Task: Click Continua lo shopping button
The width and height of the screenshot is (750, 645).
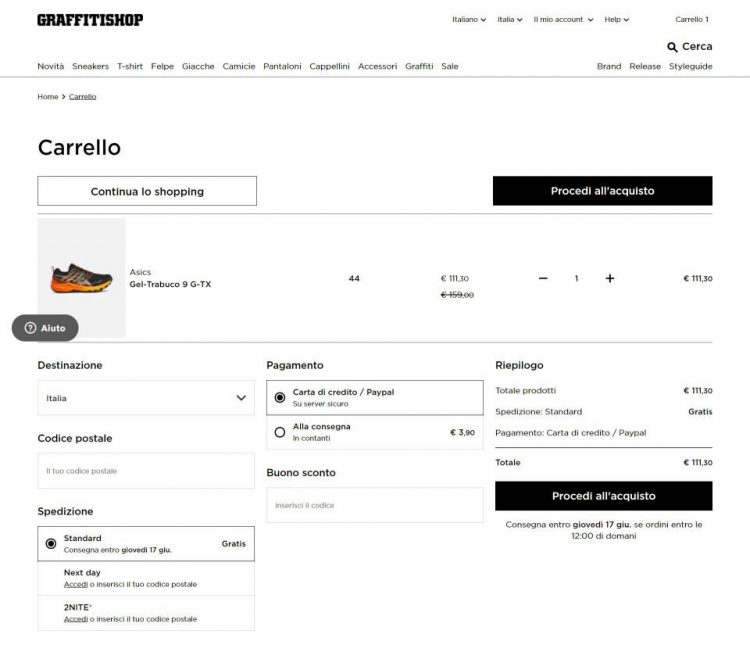Action: pos(147,191)
